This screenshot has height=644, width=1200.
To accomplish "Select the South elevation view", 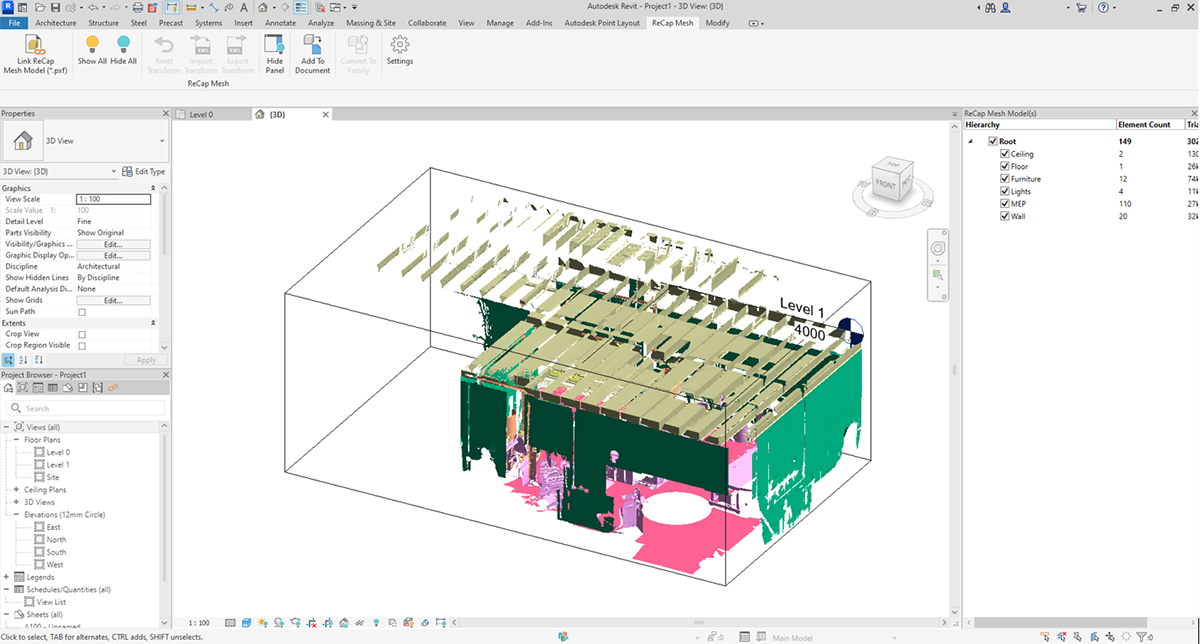I will (56, 552).
